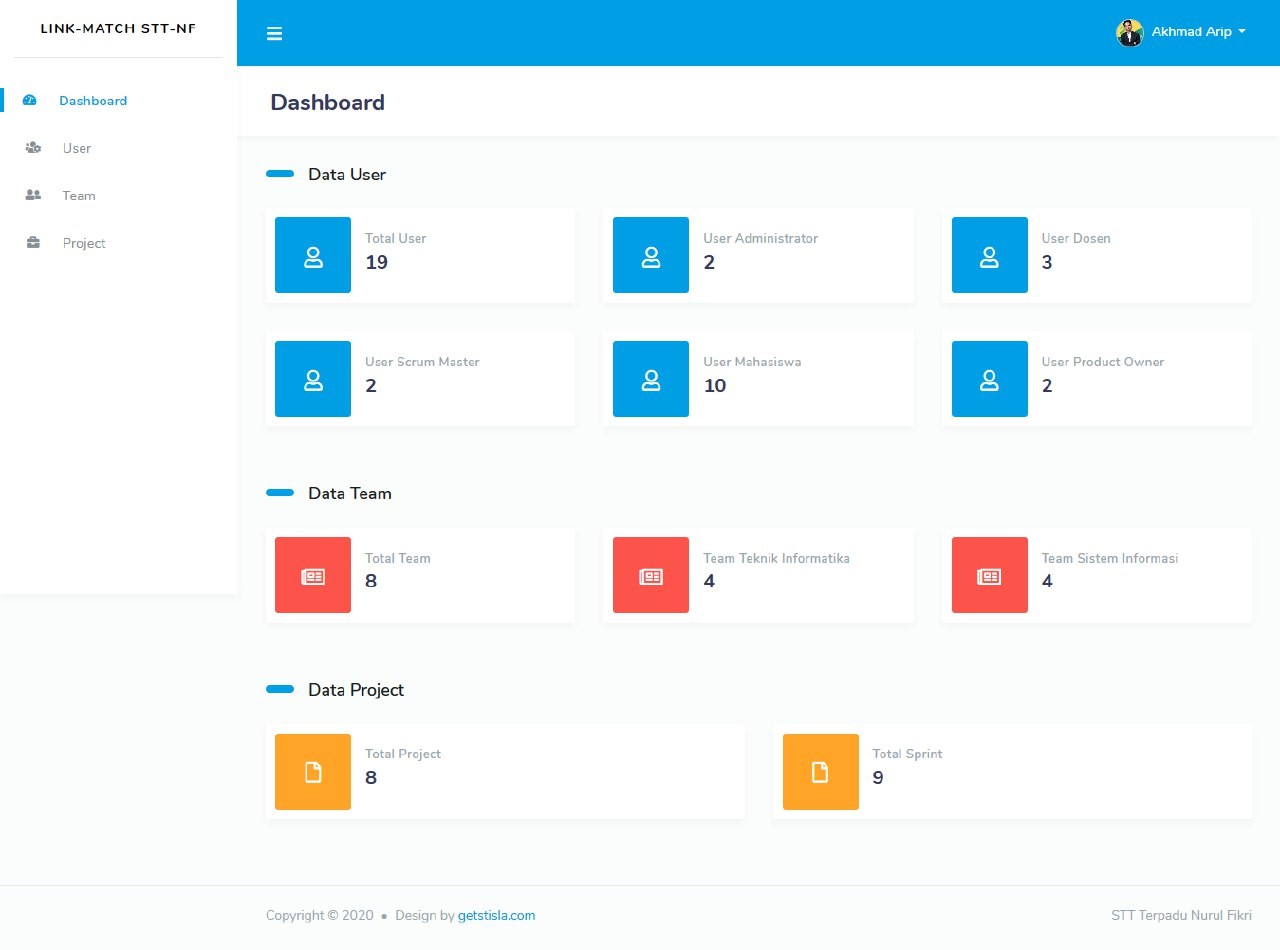Viewport: 1280px width, 950px height.
Task: Follow the getstisla.com footer link
Action: 497,915
